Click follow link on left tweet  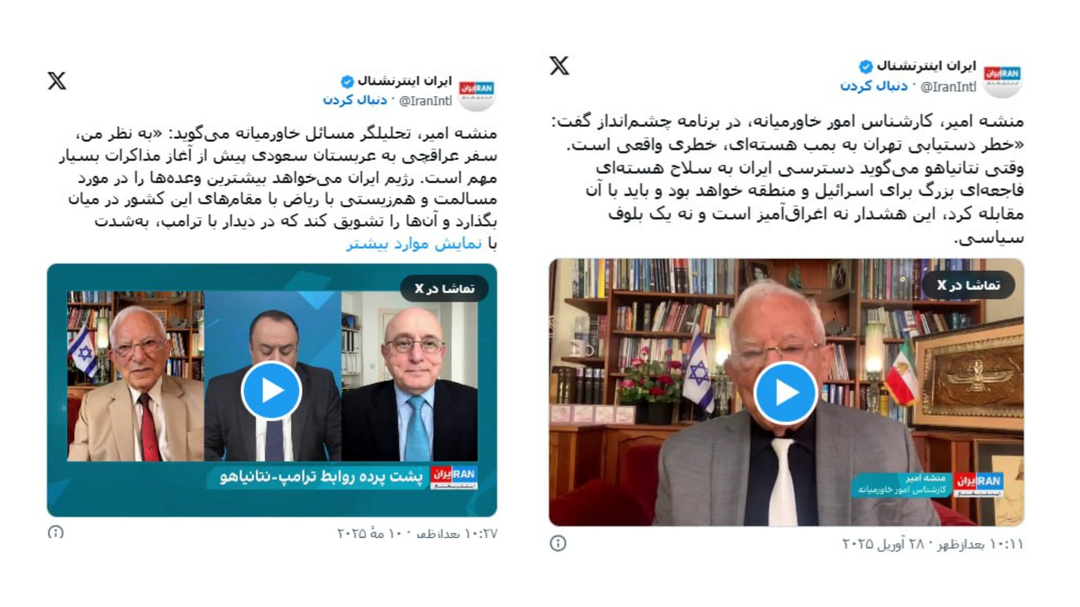[355, 101]
